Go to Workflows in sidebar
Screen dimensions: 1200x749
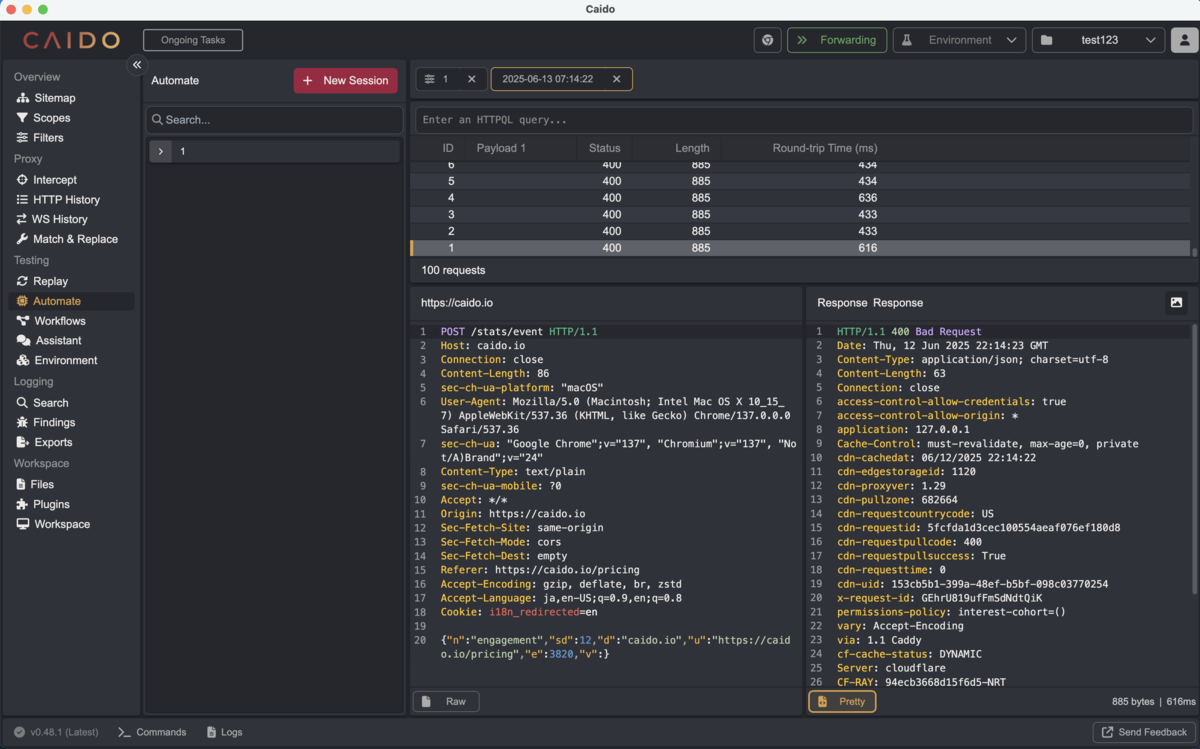(x=59, y=321)
